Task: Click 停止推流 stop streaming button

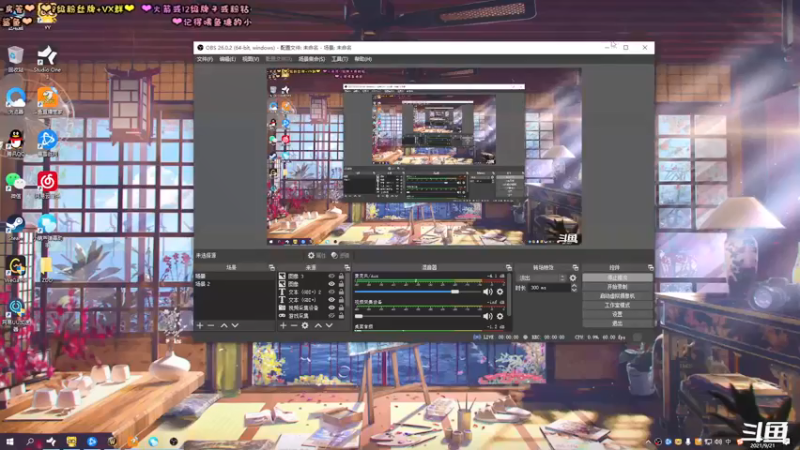Action: 617,278
